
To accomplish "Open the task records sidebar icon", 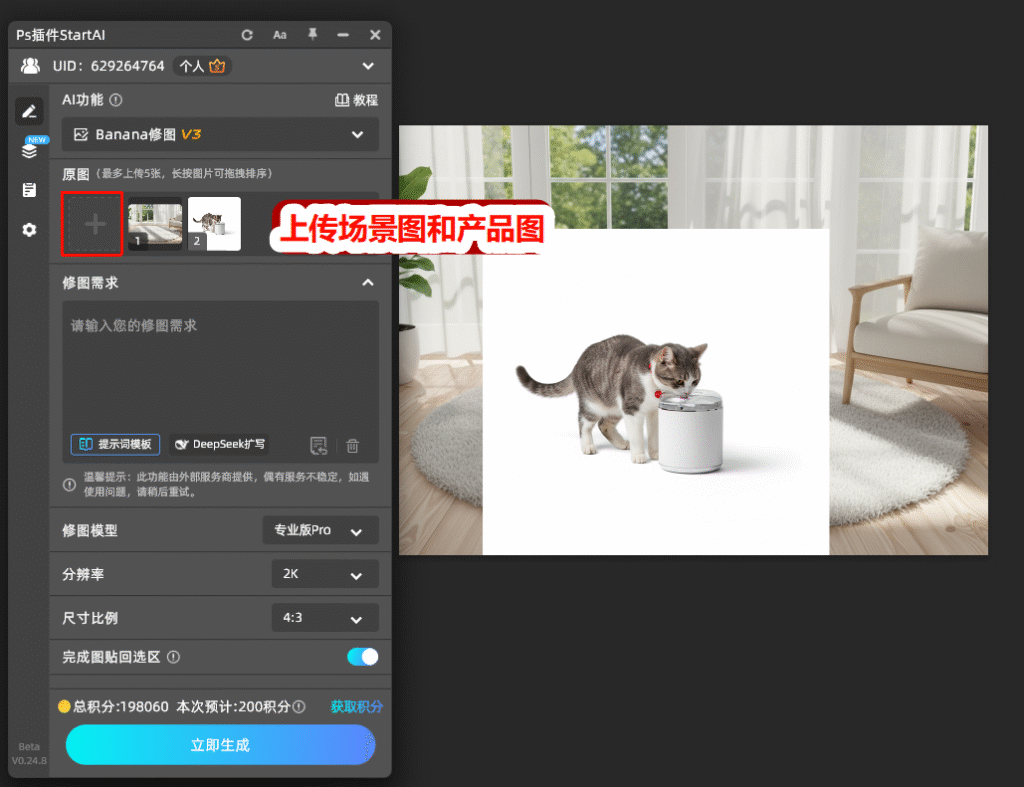I will click(29, 190).
